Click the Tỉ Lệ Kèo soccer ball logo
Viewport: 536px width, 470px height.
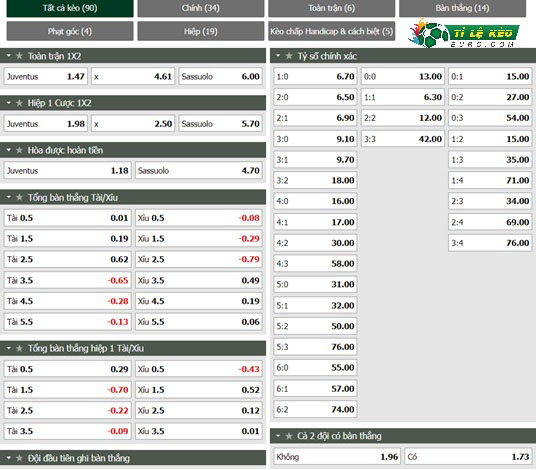coord(463,33)
